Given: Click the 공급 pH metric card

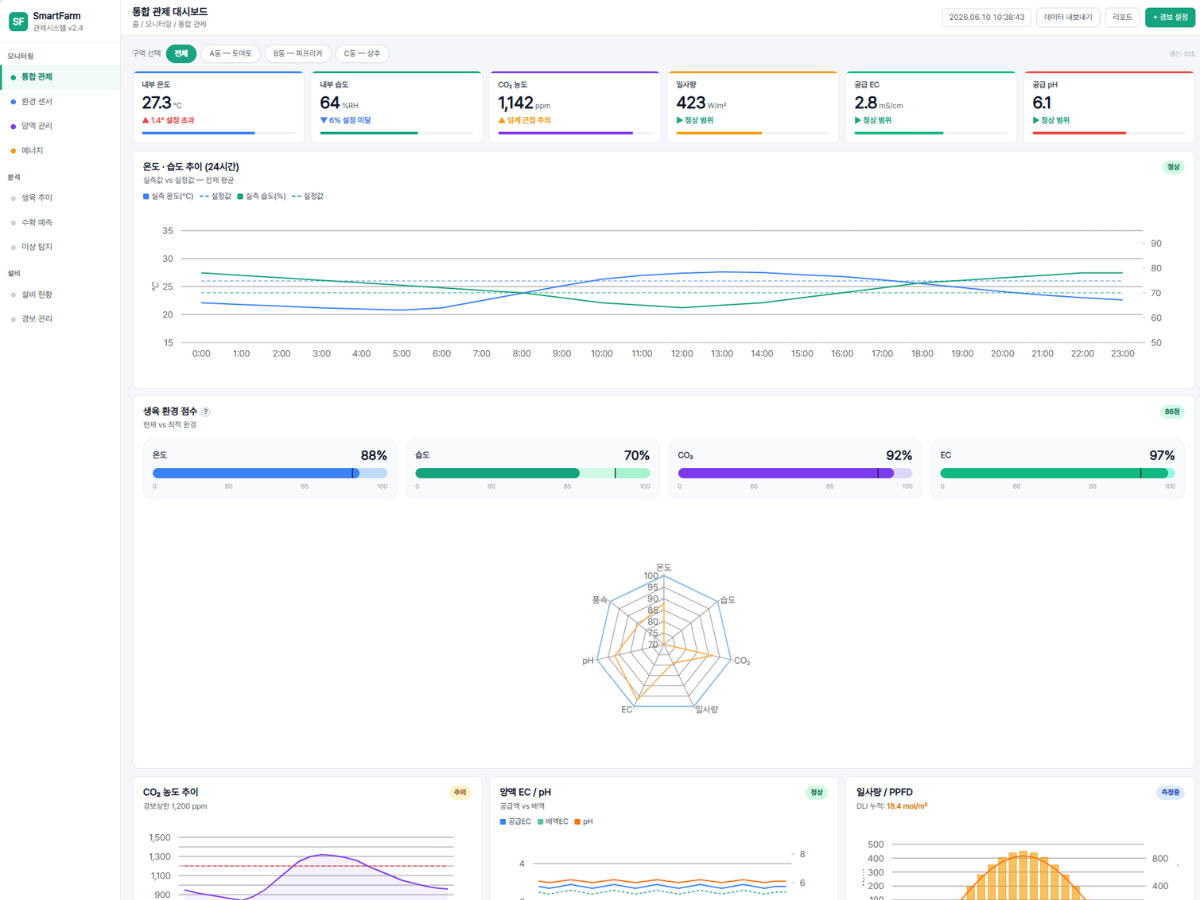Looking at the screenshot, I should [x=1109, y=107].
